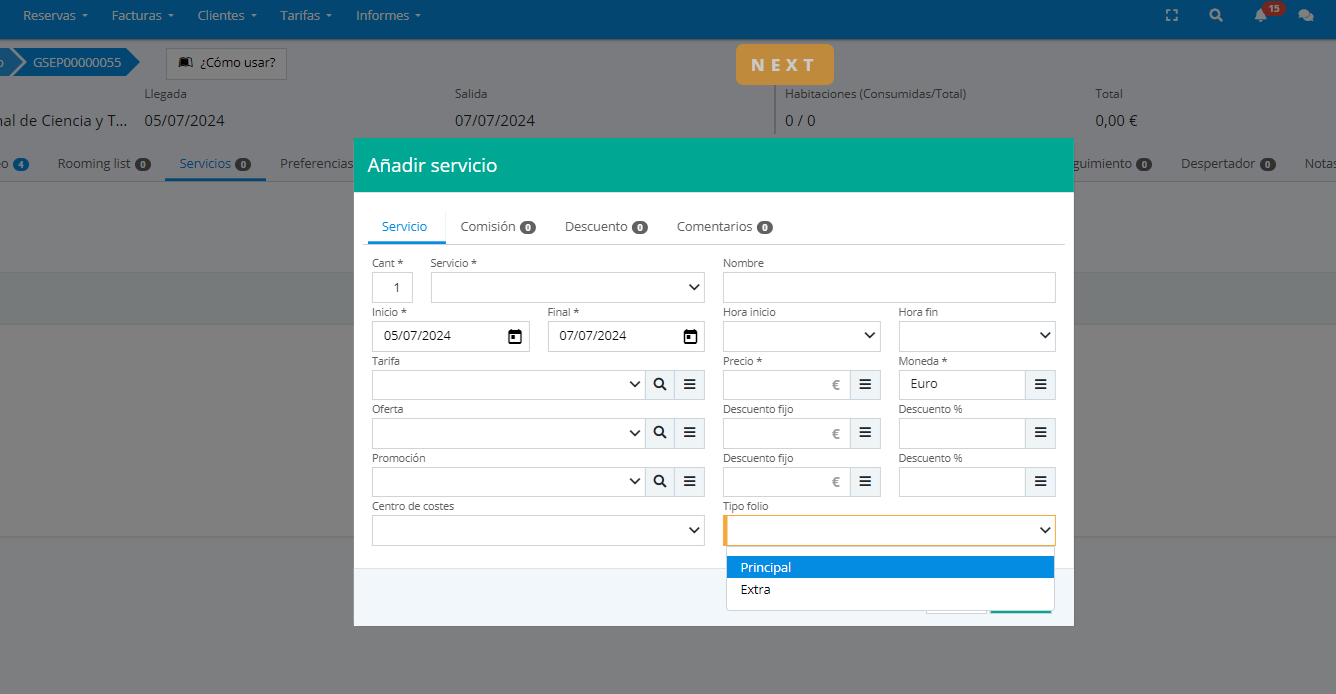Switch to the Comisión tab
This screenshot has width=1336, height=694.
(497, 227)
